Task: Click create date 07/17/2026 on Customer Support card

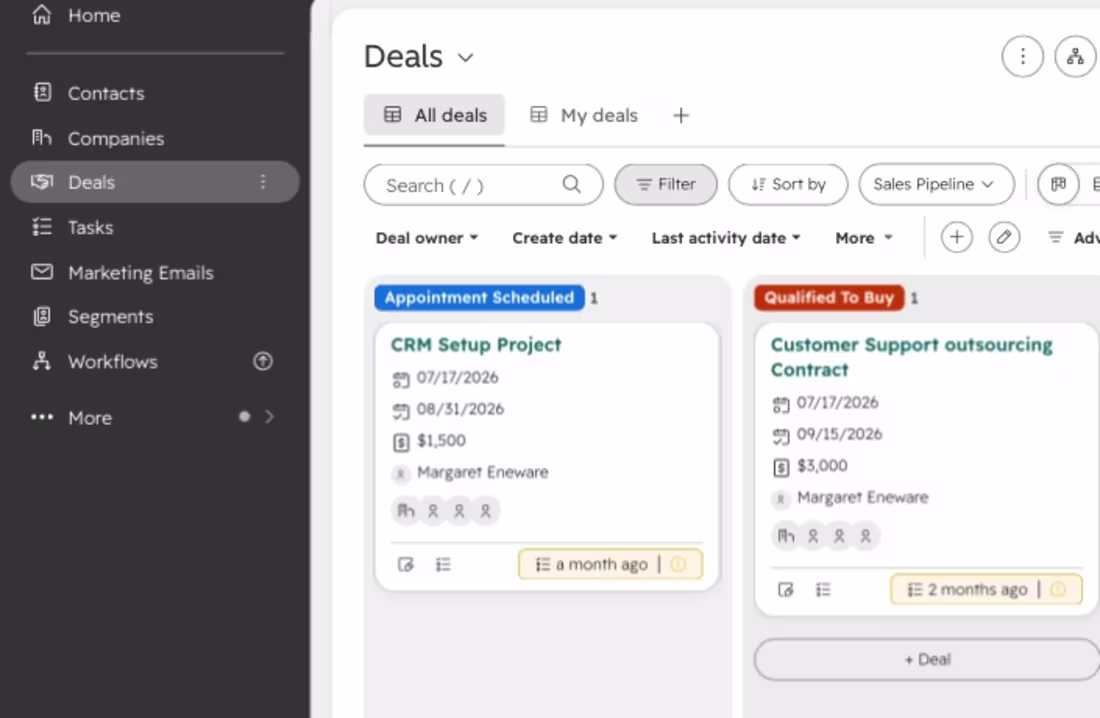Action: point(838,403)
